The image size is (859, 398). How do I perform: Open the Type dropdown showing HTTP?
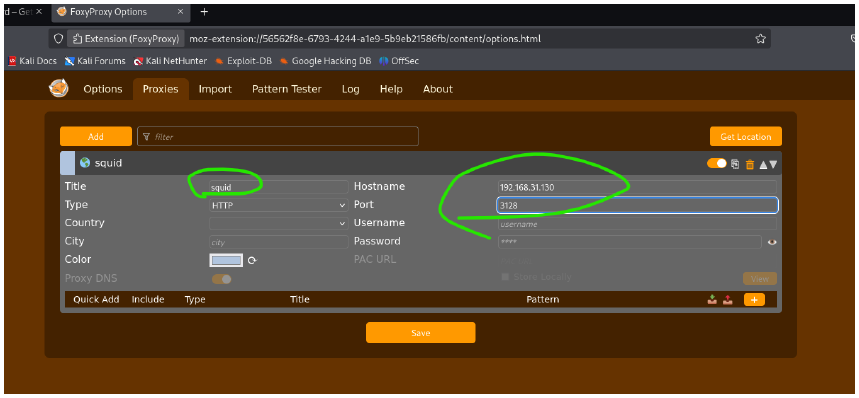point(278,205)
